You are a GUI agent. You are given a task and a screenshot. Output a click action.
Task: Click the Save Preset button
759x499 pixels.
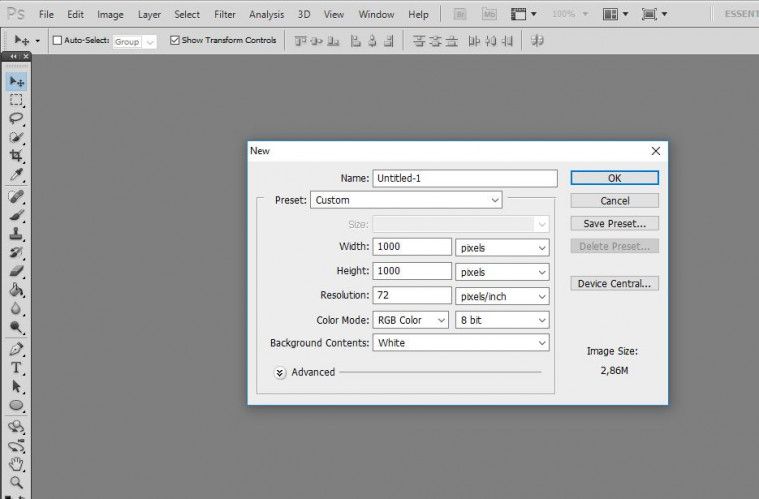pos(614,223)
